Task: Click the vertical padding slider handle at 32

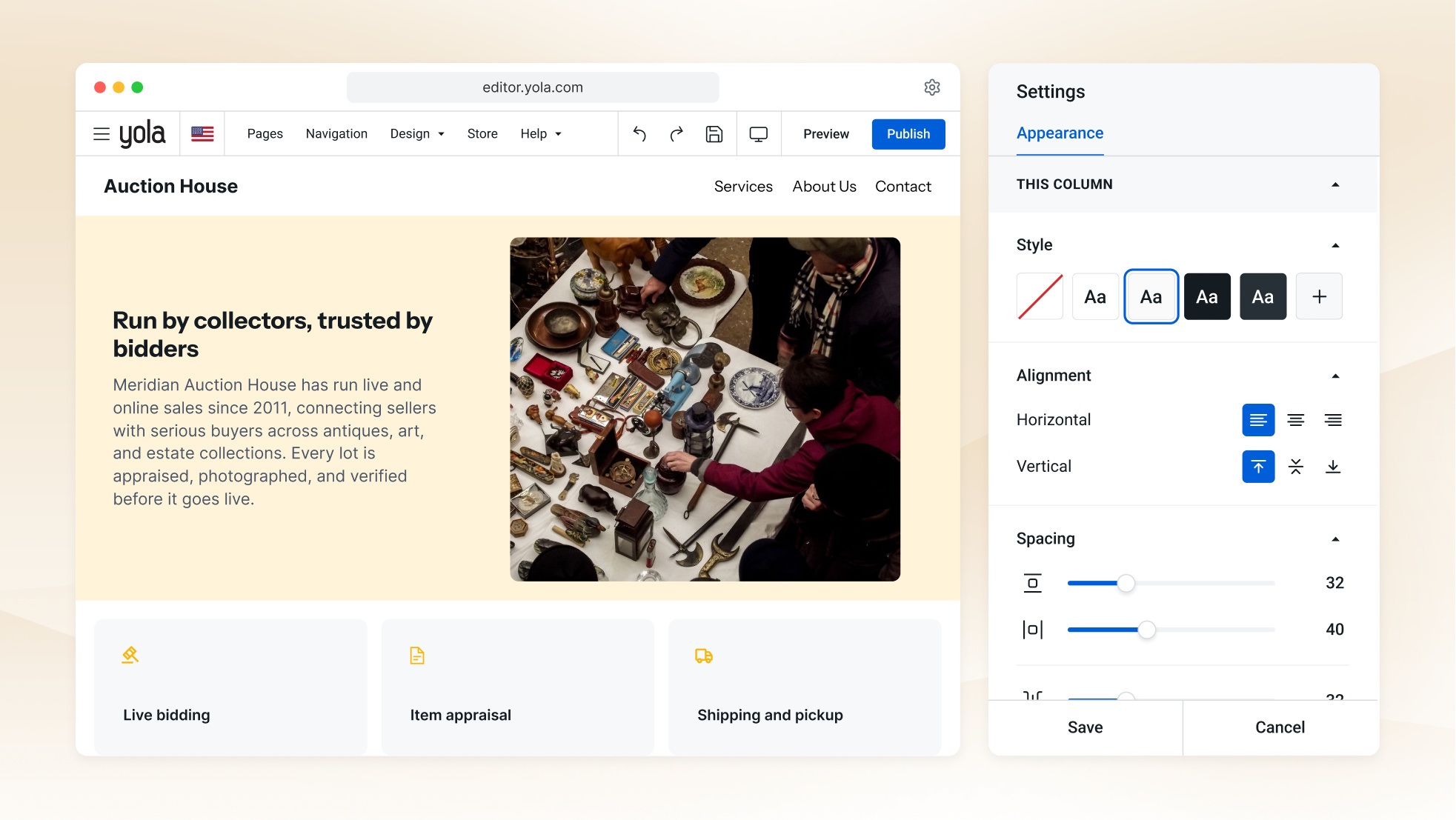Action: 1126,584
